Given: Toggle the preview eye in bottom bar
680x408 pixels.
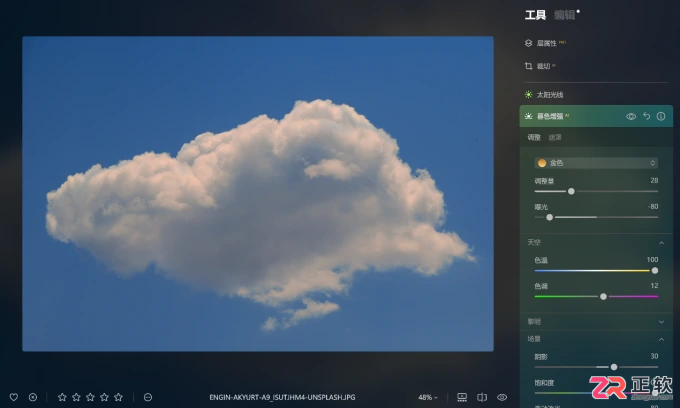Looking at the screenshot, I should tap(502, 397).
